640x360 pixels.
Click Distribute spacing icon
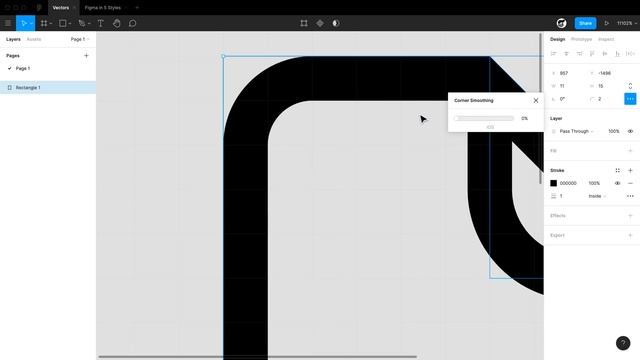(x=630, y=53)
